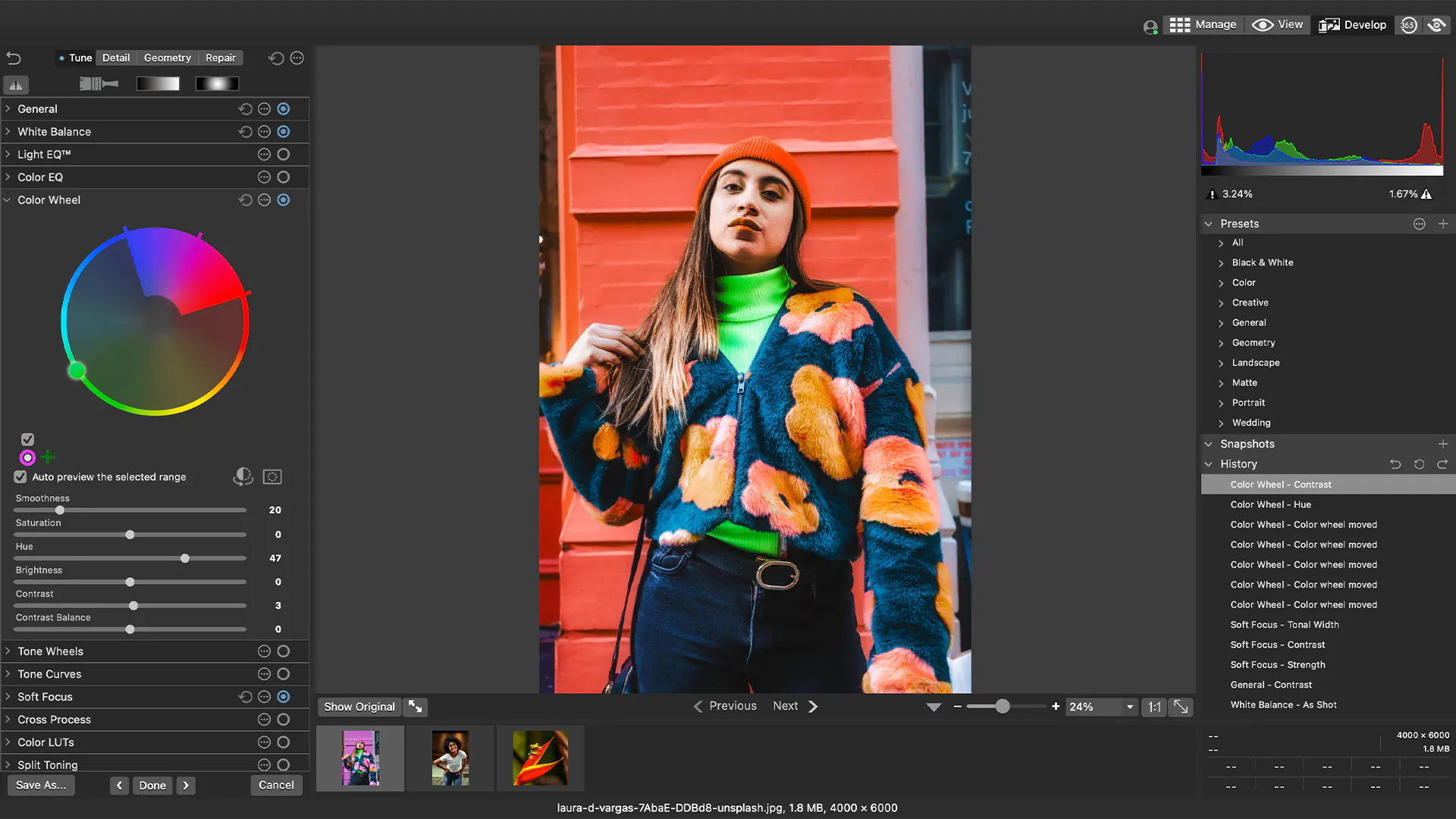The width and height of the screenshot is (1456, 819).
Task: Select the radial gradient tool
Action: point(217,83)
